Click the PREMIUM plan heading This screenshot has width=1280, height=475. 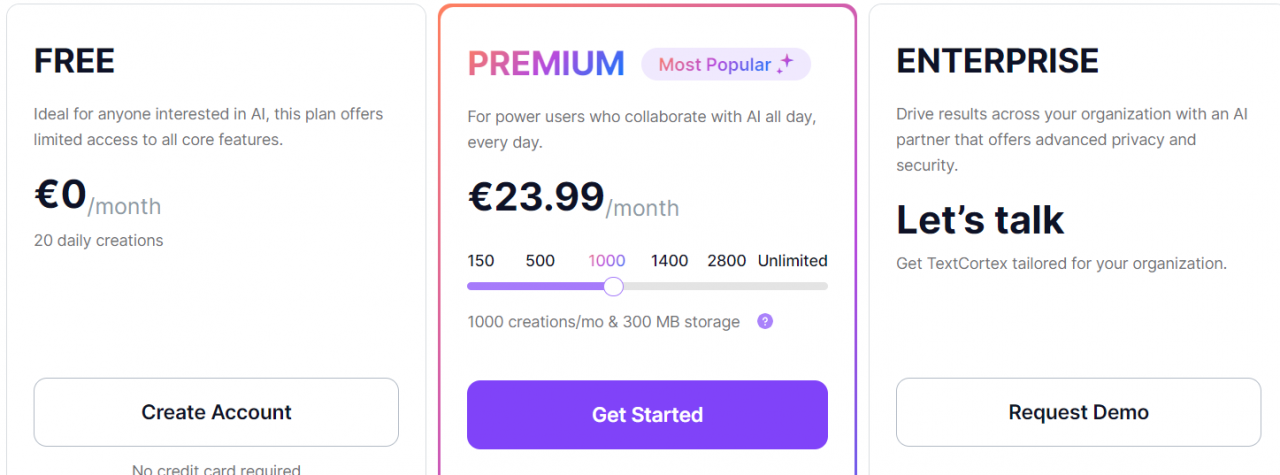tap(546, 64)
